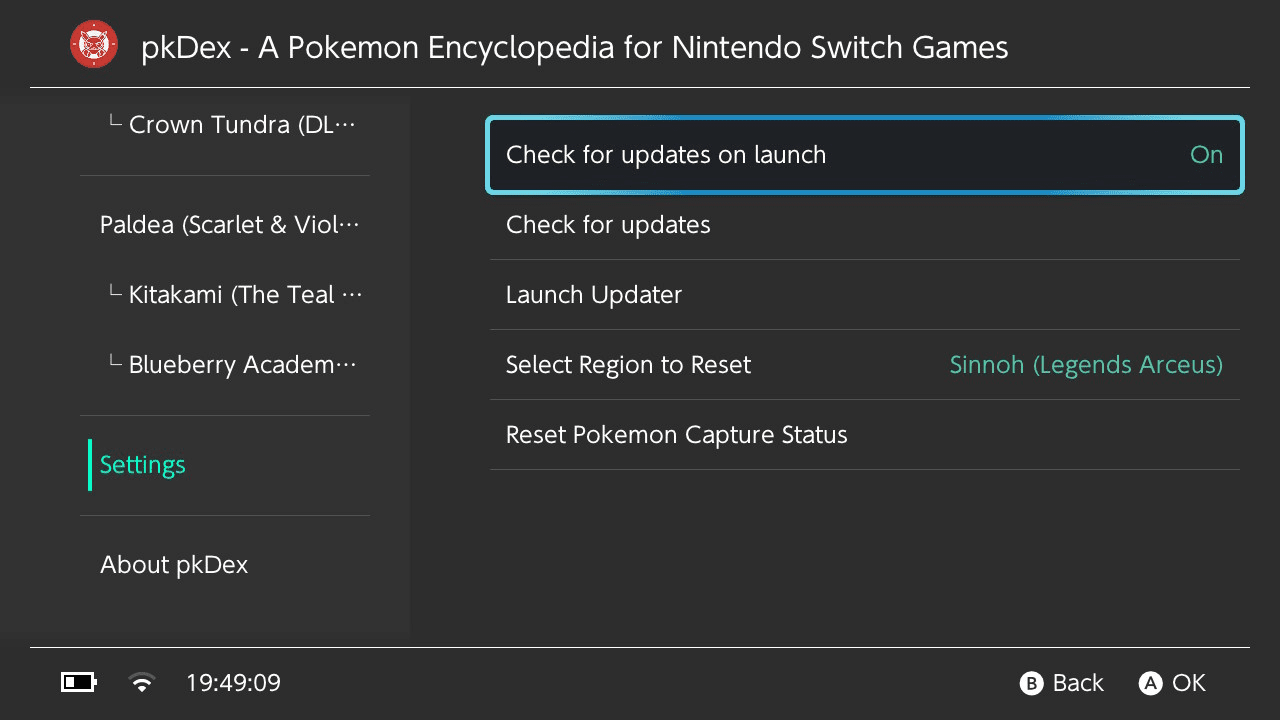
Task: Click the battery status icon
Action: [79, 683]
